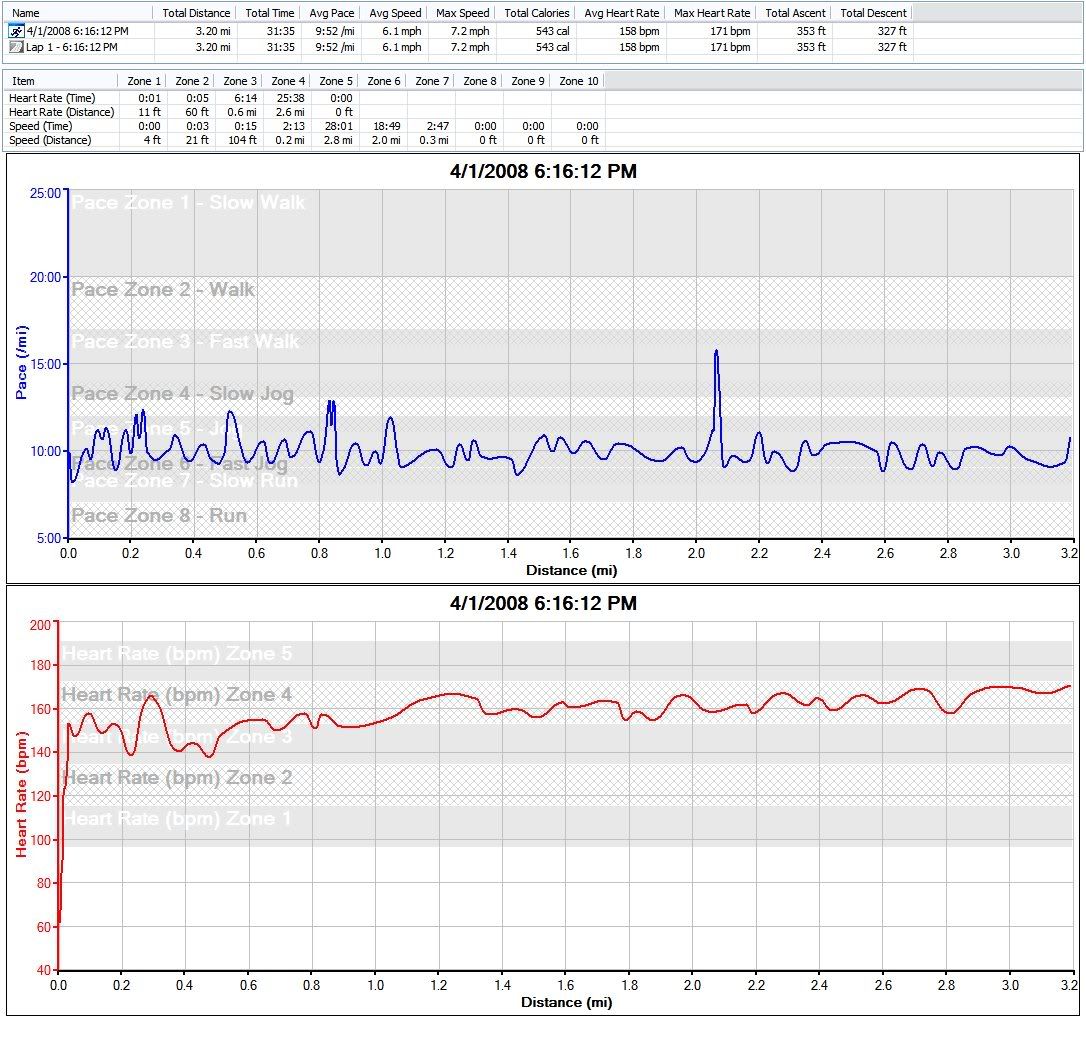This screenshot has height=1040, width=1086.
Task: Click the pace chart title 4/1/2008 6:16:12 PM
Action: coord(543,172)
